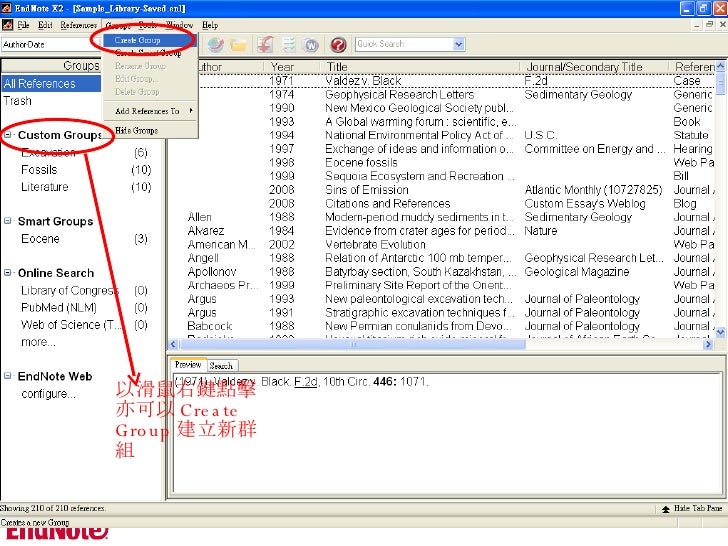
Task: Open the Quick Search dropdown arrow
Action: coord(459,44)
